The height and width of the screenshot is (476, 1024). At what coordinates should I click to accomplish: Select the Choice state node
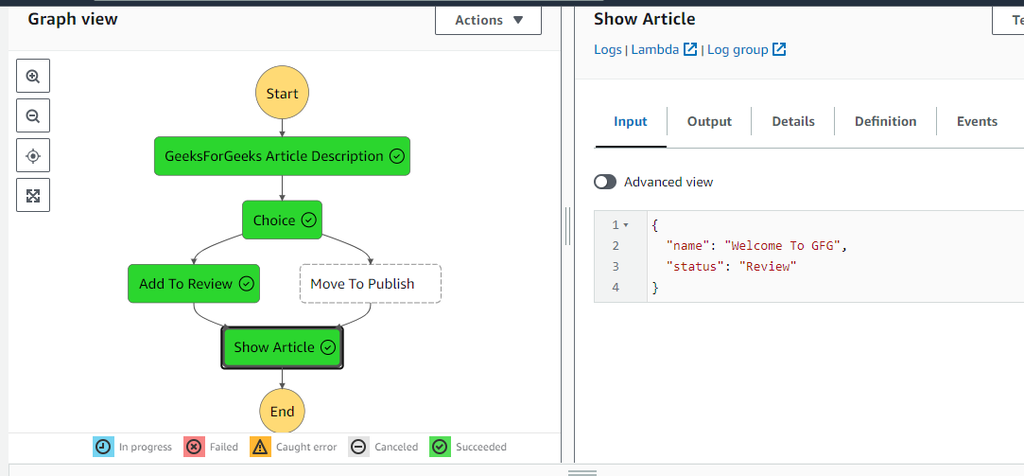point(282,220)
